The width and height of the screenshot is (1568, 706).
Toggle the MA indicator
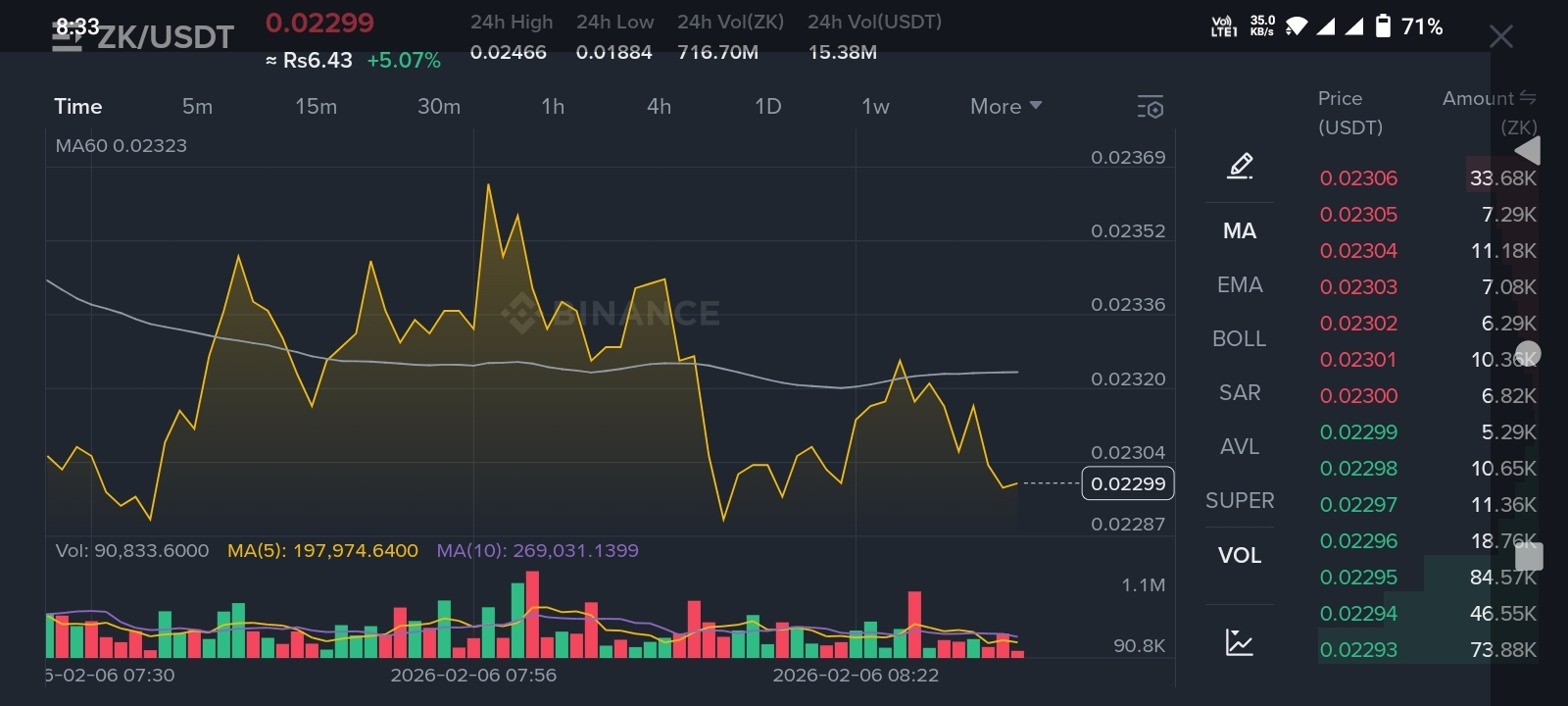(x=1239, y=230)
